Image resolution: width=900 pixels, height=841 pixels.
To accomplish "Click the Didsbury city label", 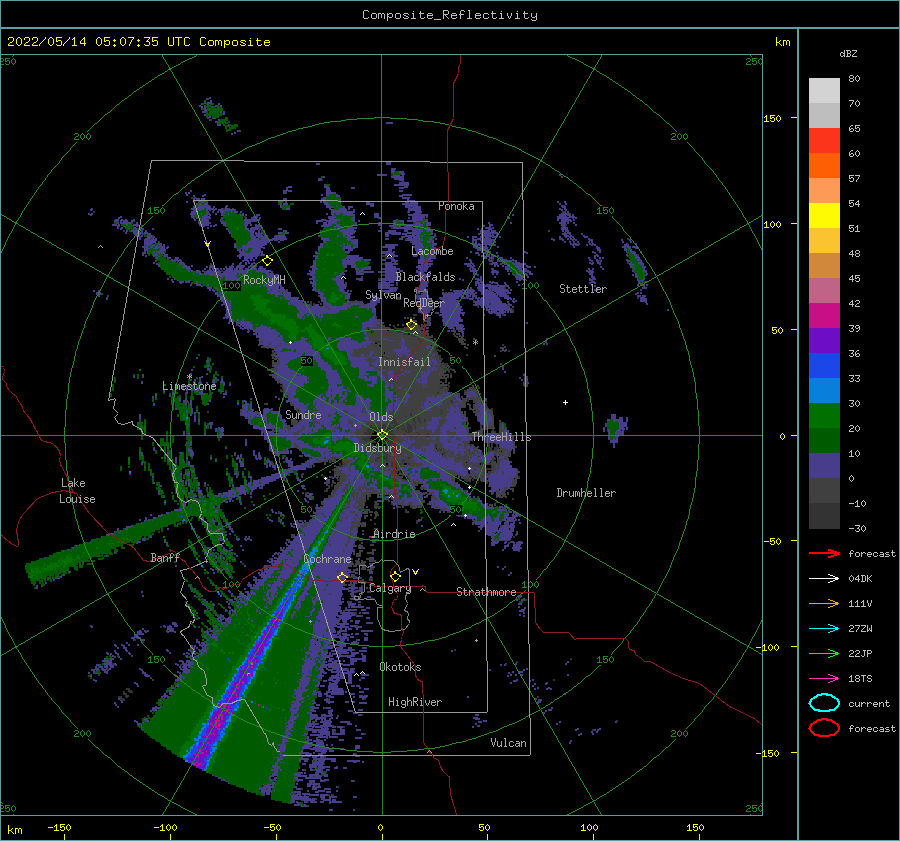I will (x=378, y=448).
